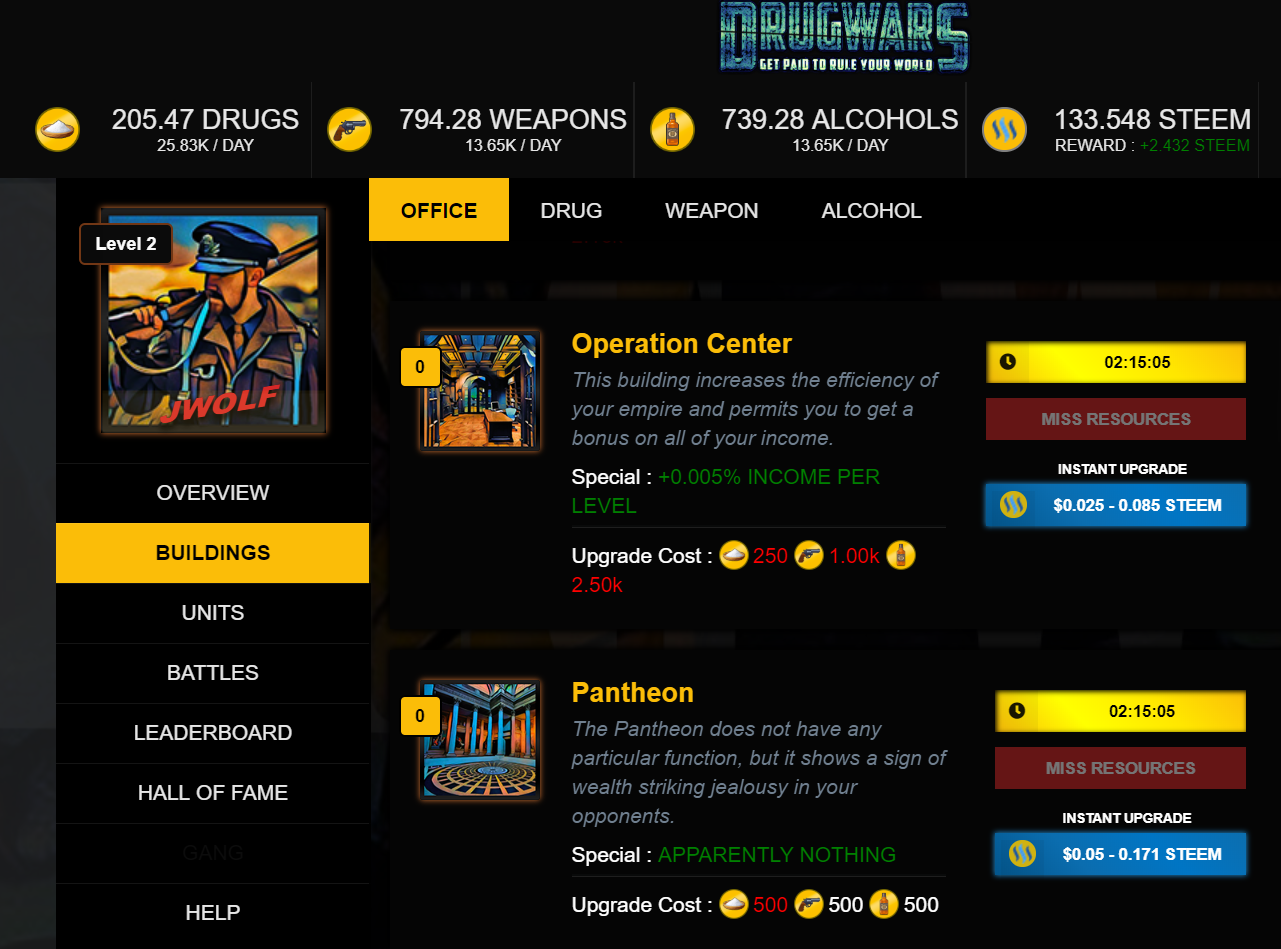Select the OFFICE tab
1281x949 pixels.
[x=439, y=210]
